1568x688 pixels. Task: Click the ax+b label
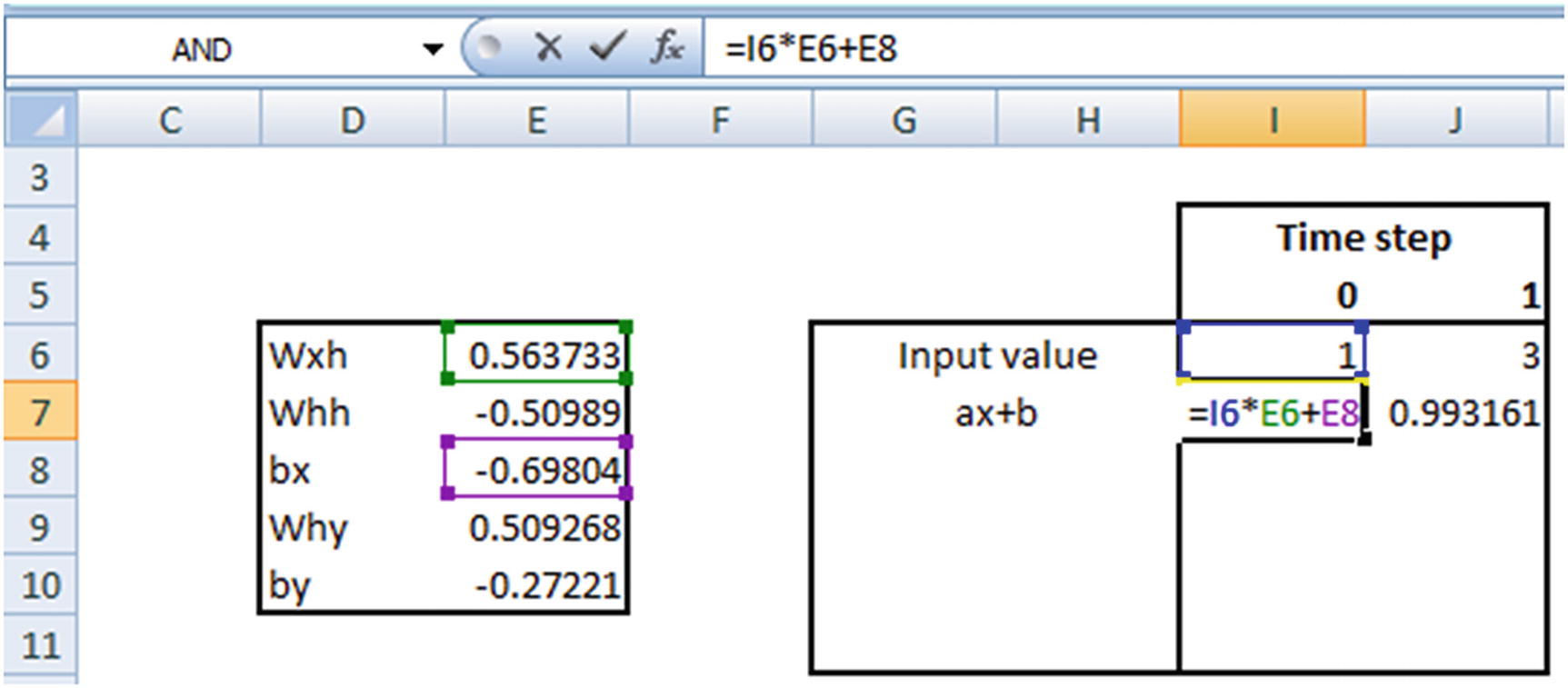pos(995,414)
